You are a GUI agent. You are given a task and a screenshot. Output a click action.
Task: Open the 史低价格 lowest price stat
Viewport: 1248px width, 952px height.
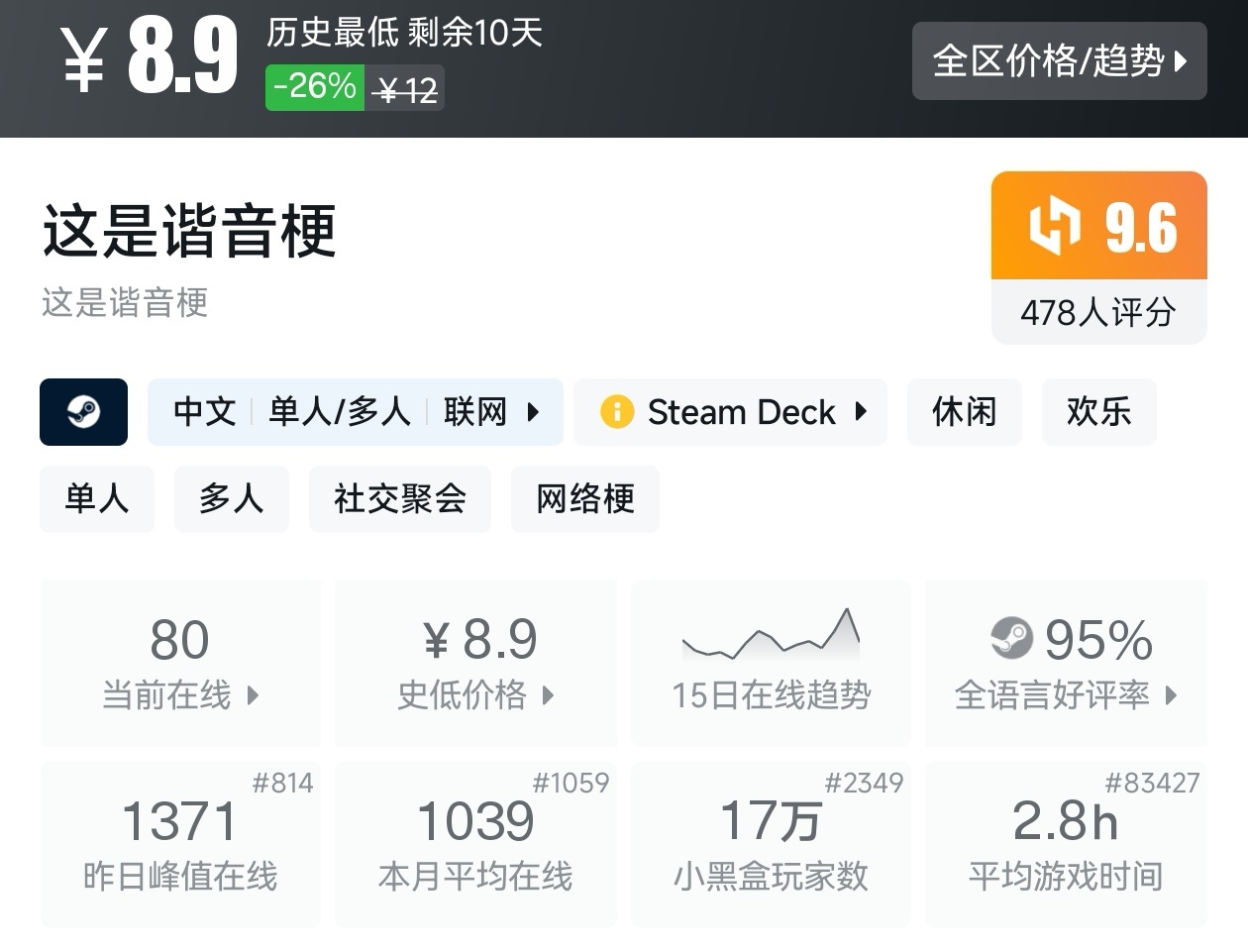pyautogui.click(x=475, y=664)
